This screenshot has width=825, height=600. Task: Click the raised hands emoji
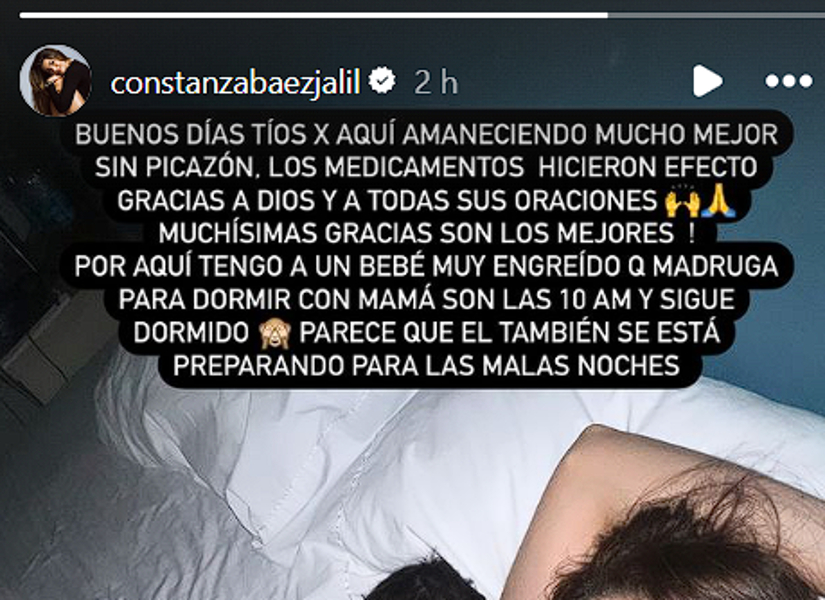pyautogui.click(x=682, y=201)
